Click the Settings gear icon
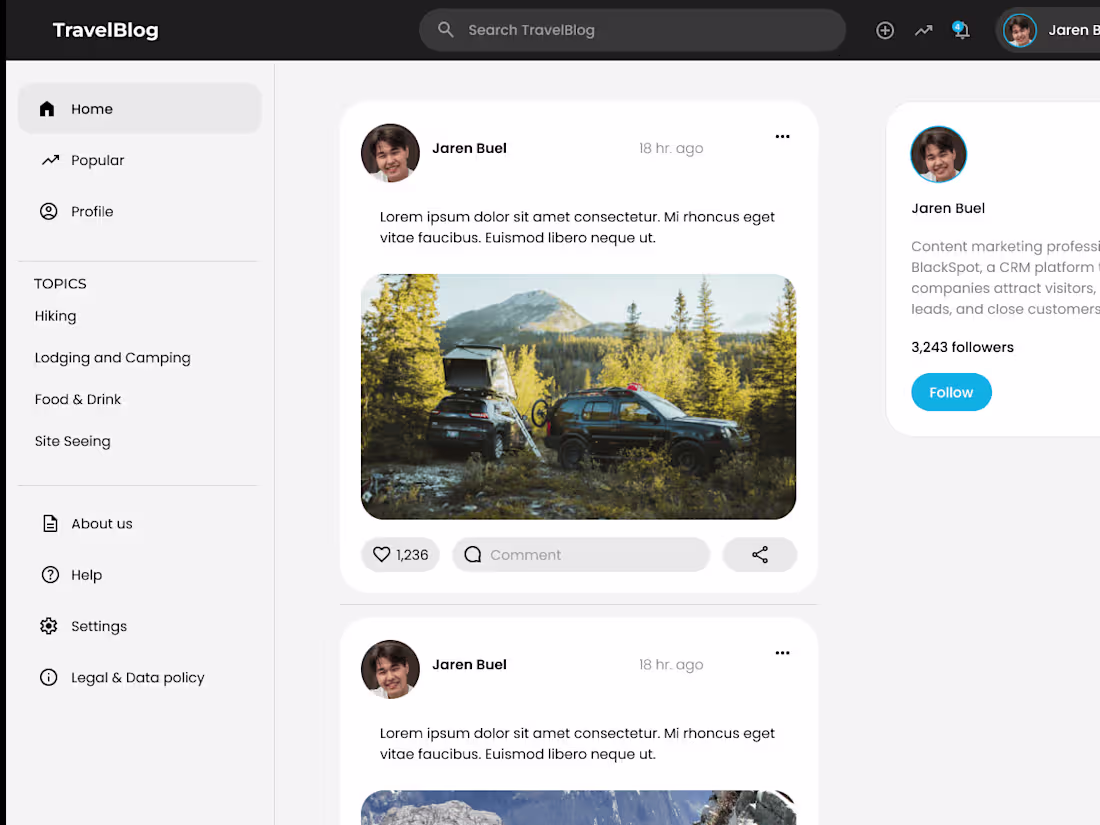Image resolution: width=1100 pixels, height=825 pixels. 48,626
